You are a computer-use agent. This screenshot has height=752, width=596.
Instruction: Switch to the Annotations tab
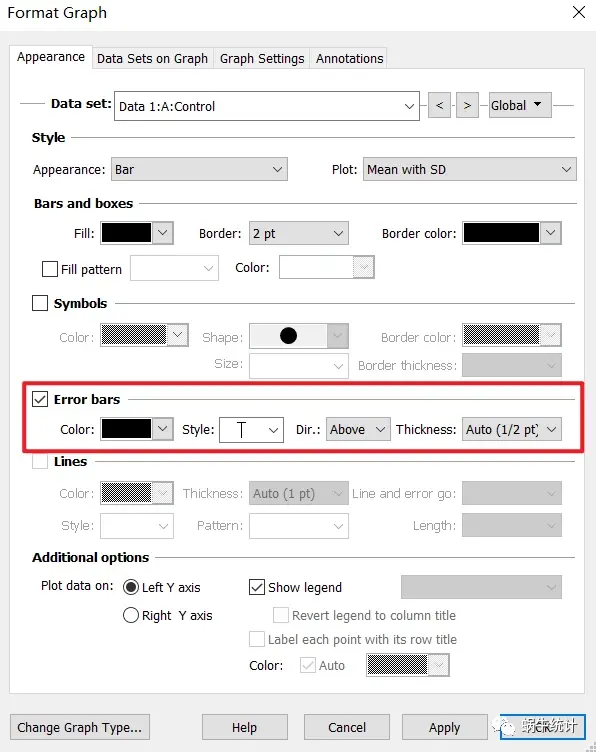349,59
